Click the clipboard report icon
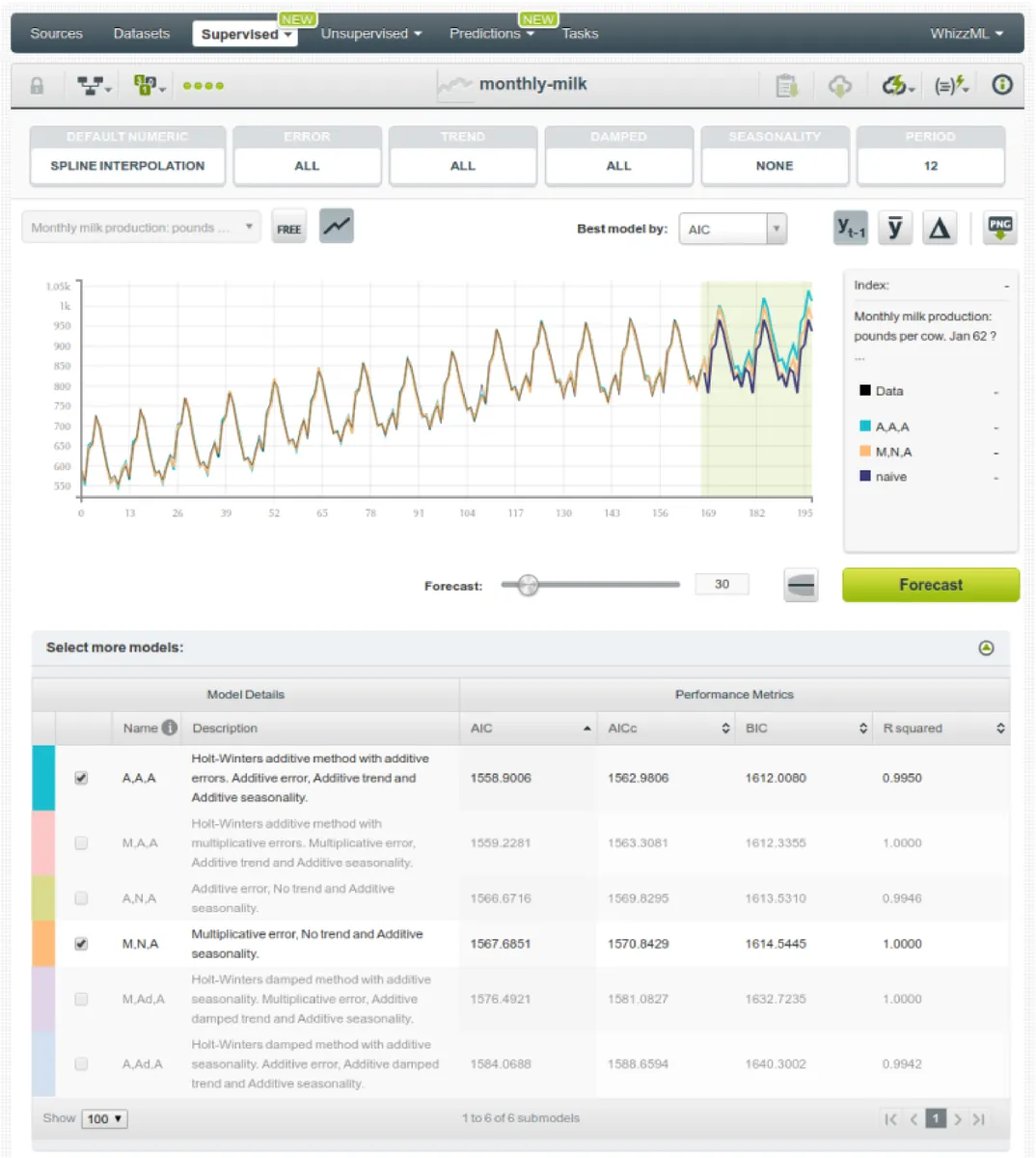 tap(787, 86)
